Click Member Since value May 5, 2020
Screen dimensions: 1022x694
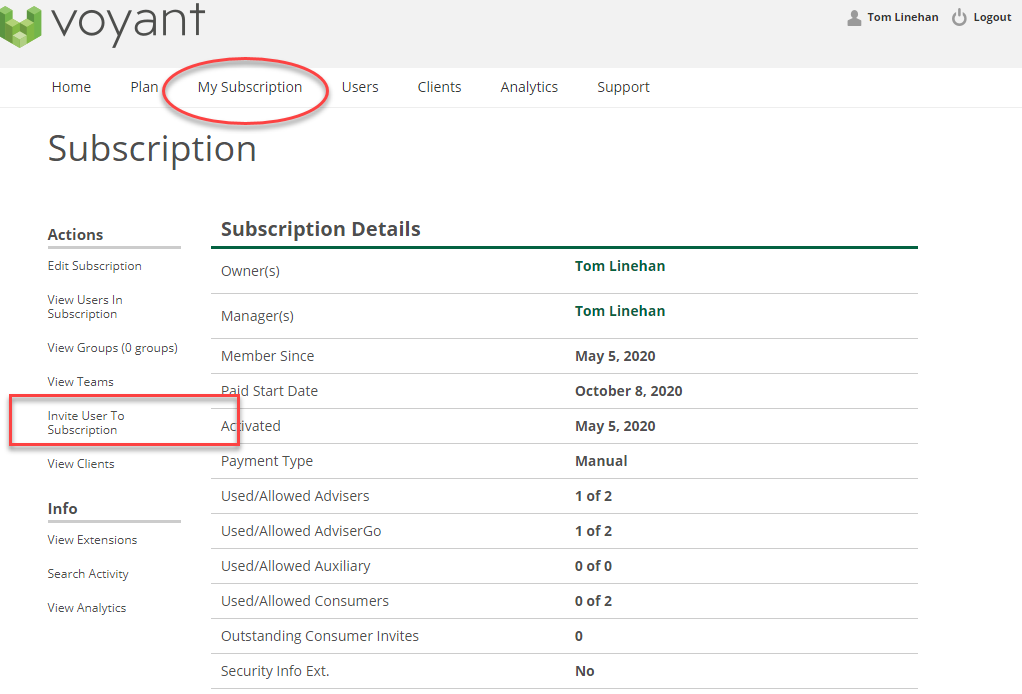[615, 356]
